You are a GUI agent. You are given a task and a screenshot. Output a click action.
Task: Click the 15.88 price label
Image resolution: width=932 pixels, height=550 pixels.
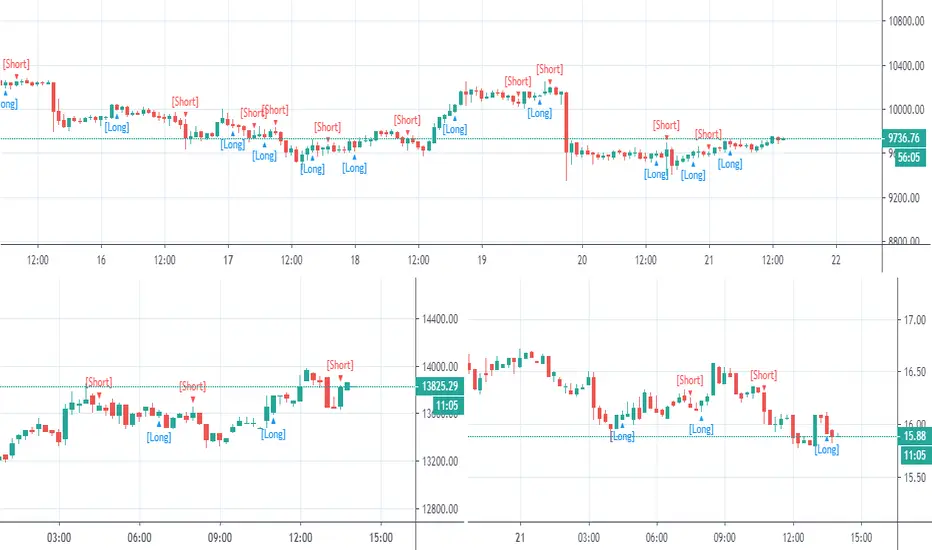[x=914, y=436]
